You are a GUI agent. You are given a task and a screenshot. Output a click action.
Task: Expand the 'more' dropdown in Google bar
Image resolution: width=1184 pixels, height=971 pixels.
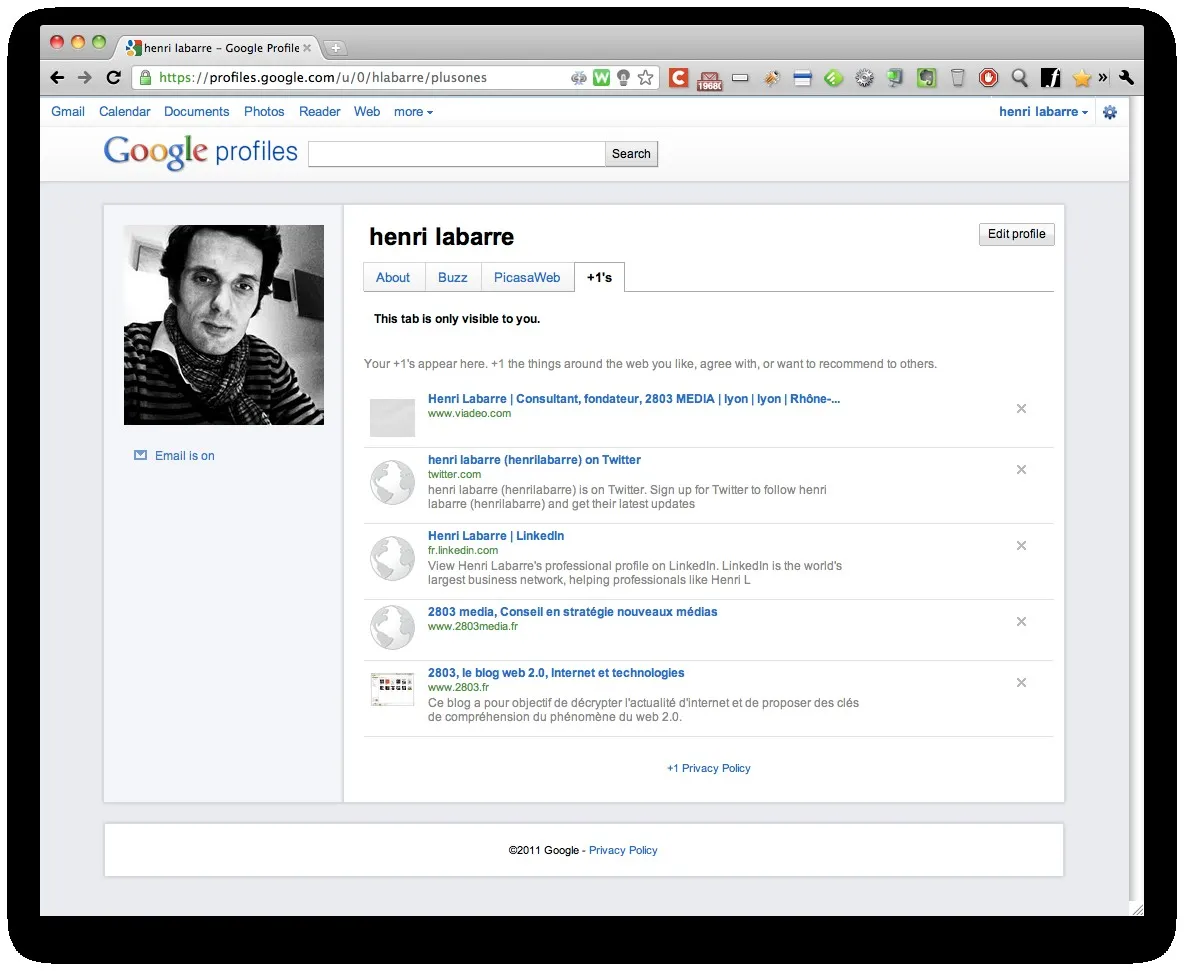click(x=413, y=112)
